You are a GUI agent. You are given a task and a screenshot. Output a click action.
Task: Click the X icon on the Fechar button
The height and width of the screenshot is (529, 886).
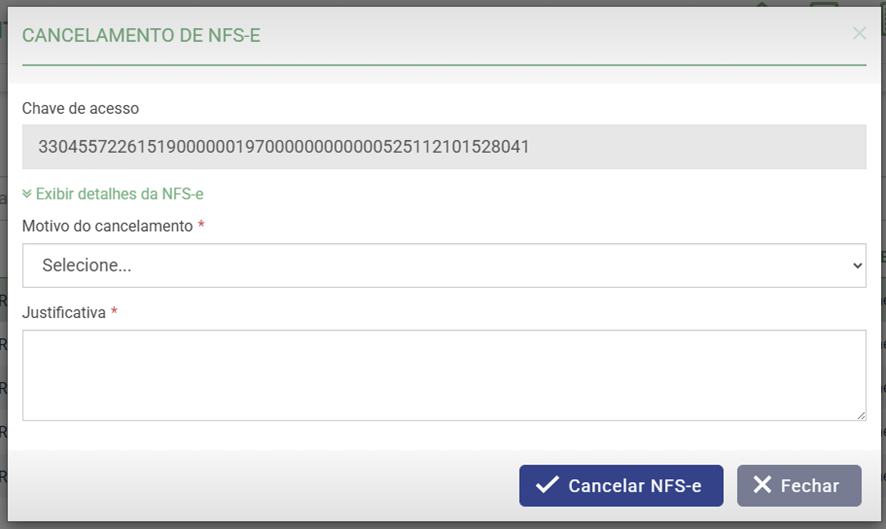762,485
